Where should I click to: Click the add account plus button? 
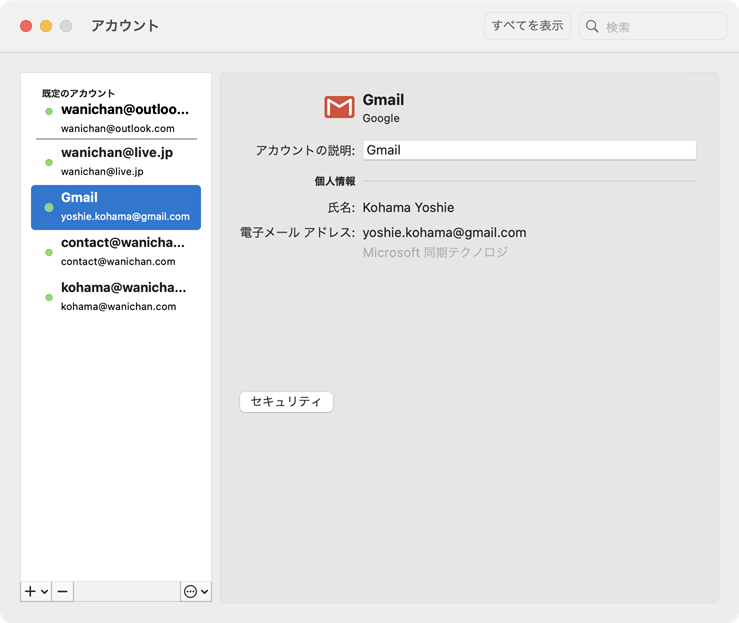[30, 591]
